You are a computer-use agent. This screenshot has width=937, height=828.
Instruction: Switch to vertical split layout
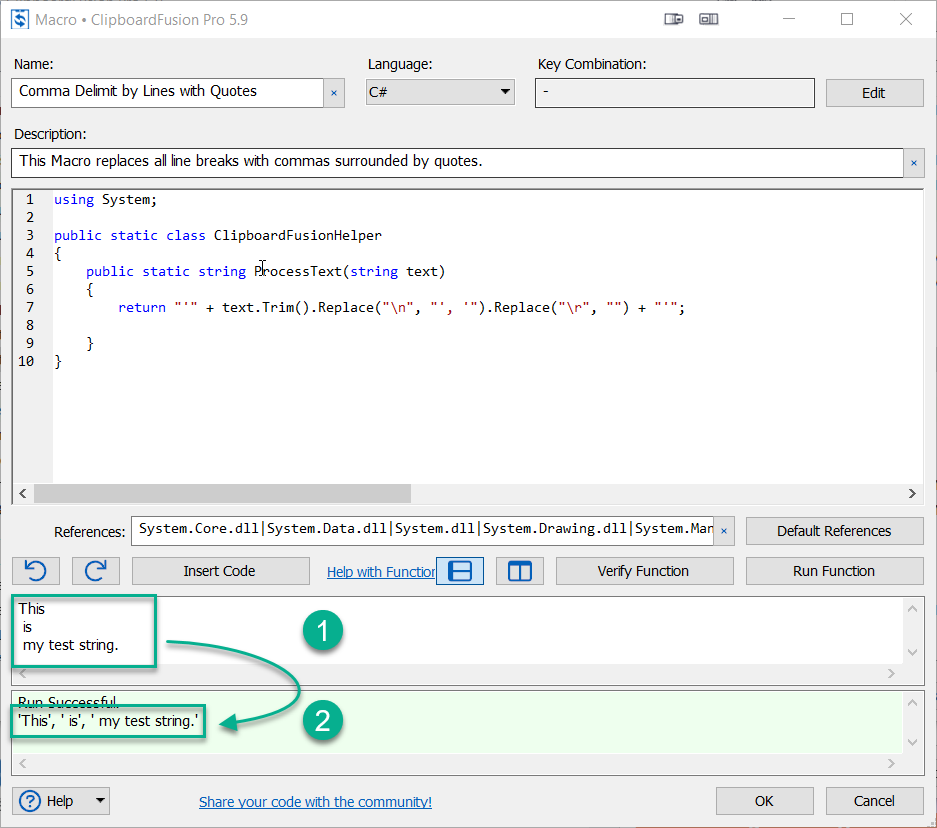520,571
